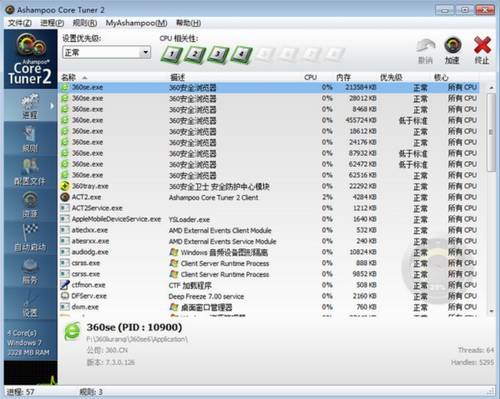Sort by the 核心 column header
500x399 pixels.
tap(455, 77)
